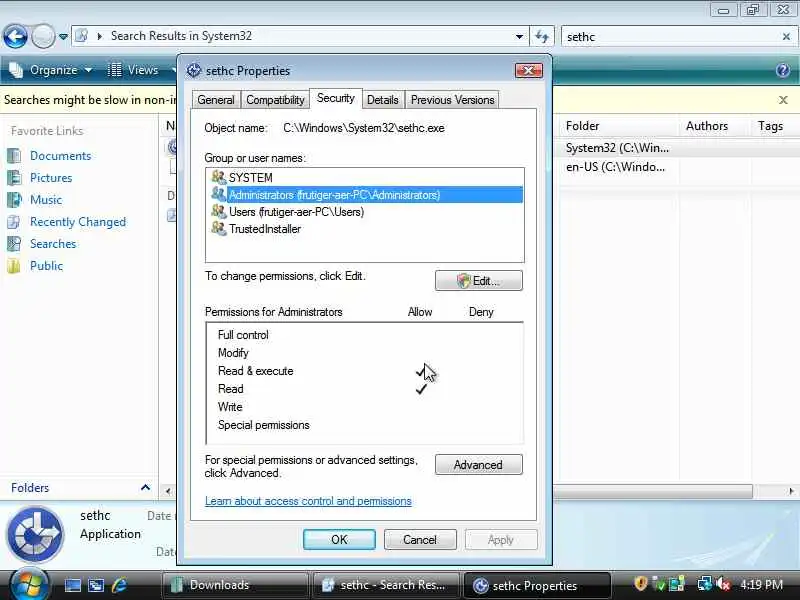Screen dimensions: 800x600
Task: Sort by the Folder column header
Action: (x=619, y=126)
